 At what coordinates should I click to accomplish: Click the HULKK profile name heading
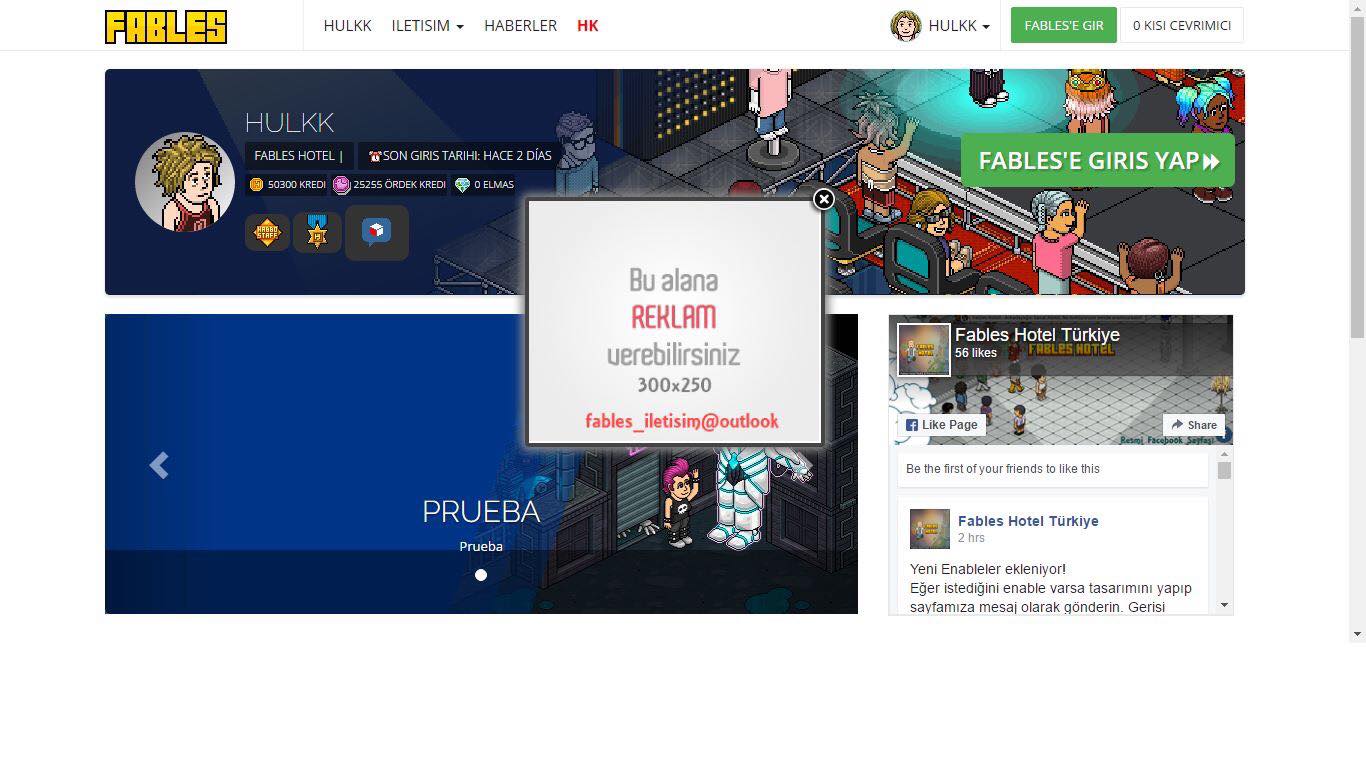pyautogui.click(x=289, y=122)
